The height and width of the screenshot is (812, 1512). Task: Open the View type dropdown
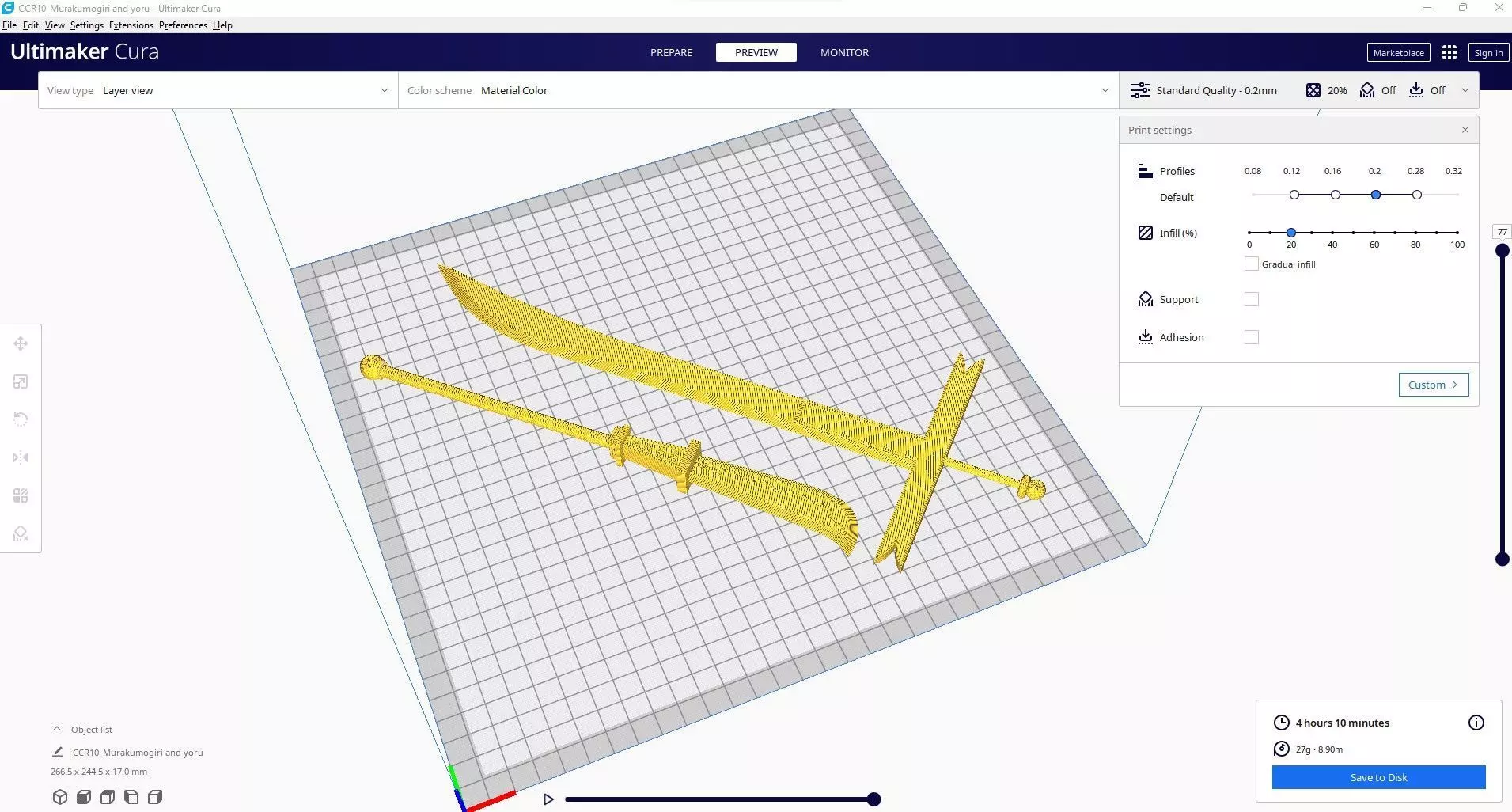[x=218, y=90]
